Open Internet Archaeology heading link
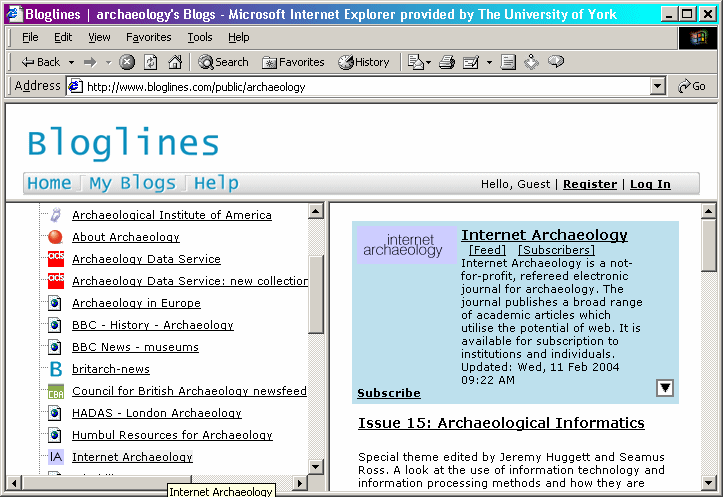 point(544,235)
